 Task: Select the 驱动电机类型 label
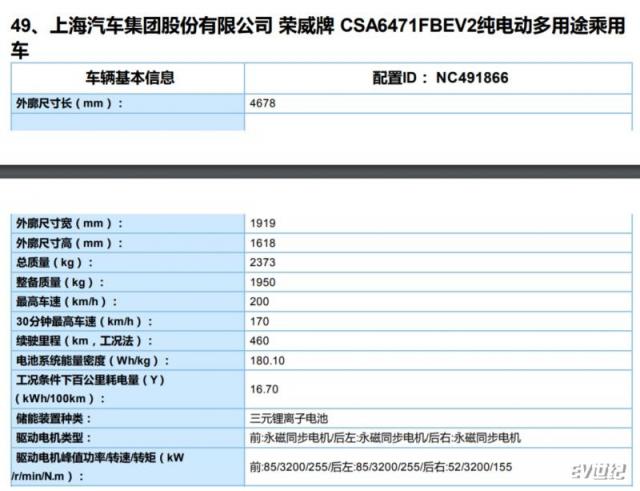(53, 438)
